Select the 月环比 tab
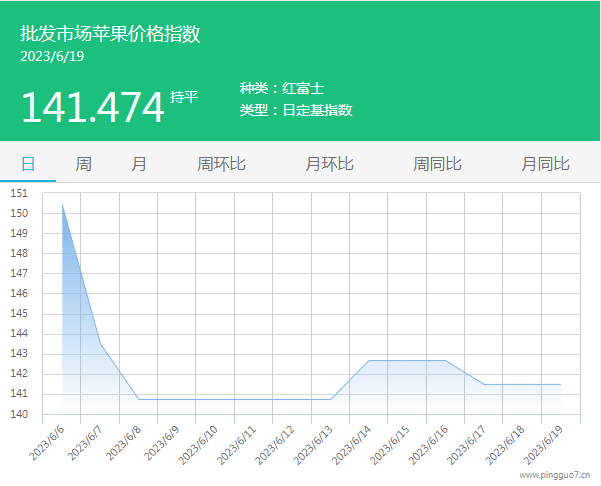This screenshot has width=601, height=486. click(x=329, y=164)
